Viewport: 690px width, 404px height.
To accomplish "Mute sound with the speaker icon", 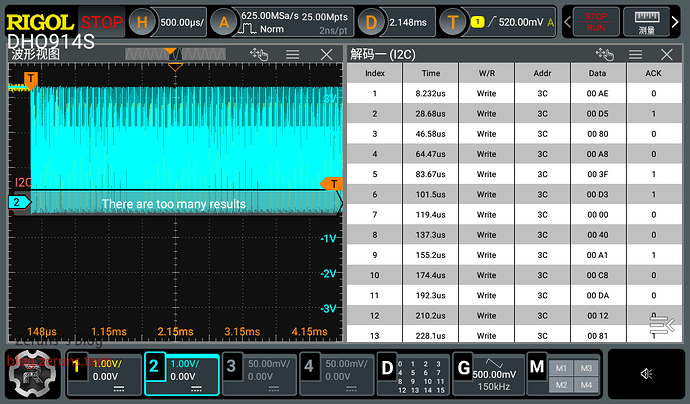I will click(x=646, y=373).
